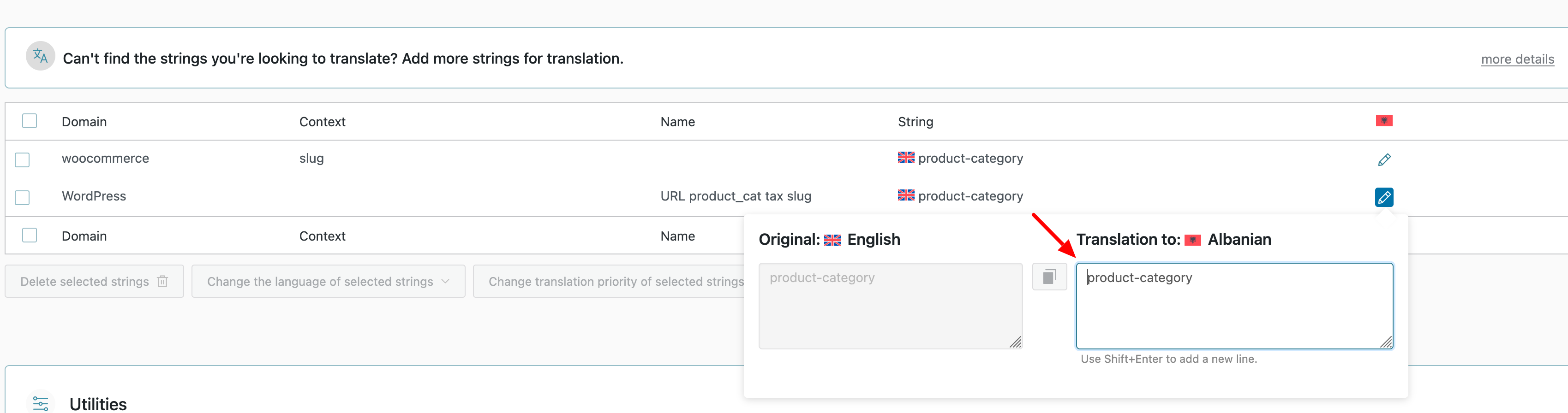Click the Domain column header
This screenshot has height=413, width=1568.
tap(84, 122)
